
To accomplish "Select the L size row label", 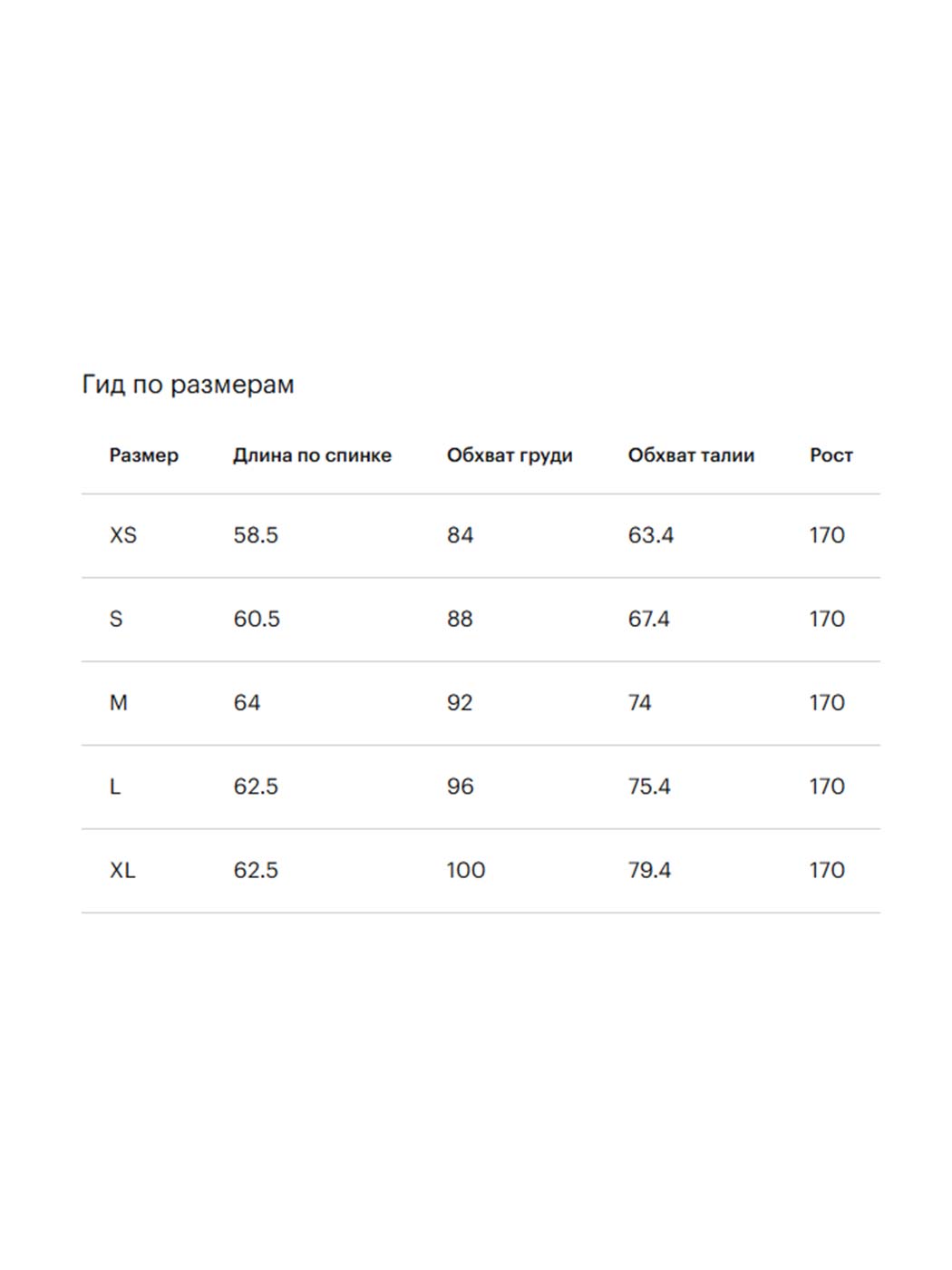I will [114, 786].
